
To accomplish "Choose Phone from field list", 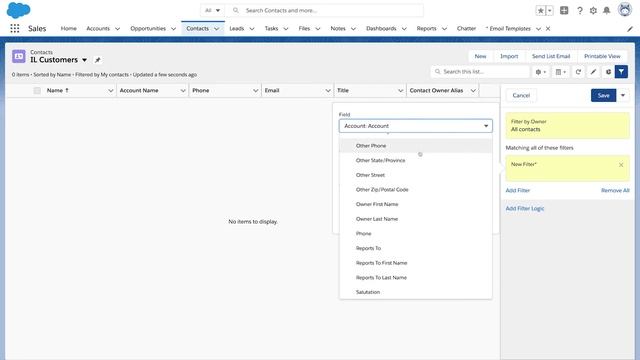I will [416, 233].
